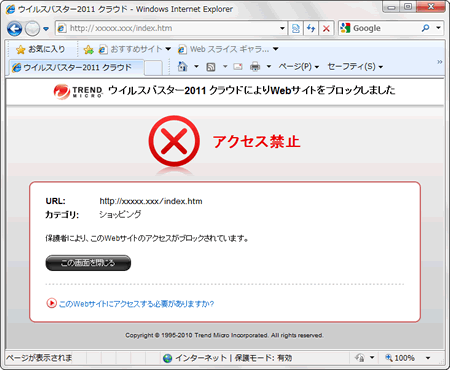Expand the feeds dropdown arrow
Viewport: 450px width, 370px height.
[x=225, y=67]
